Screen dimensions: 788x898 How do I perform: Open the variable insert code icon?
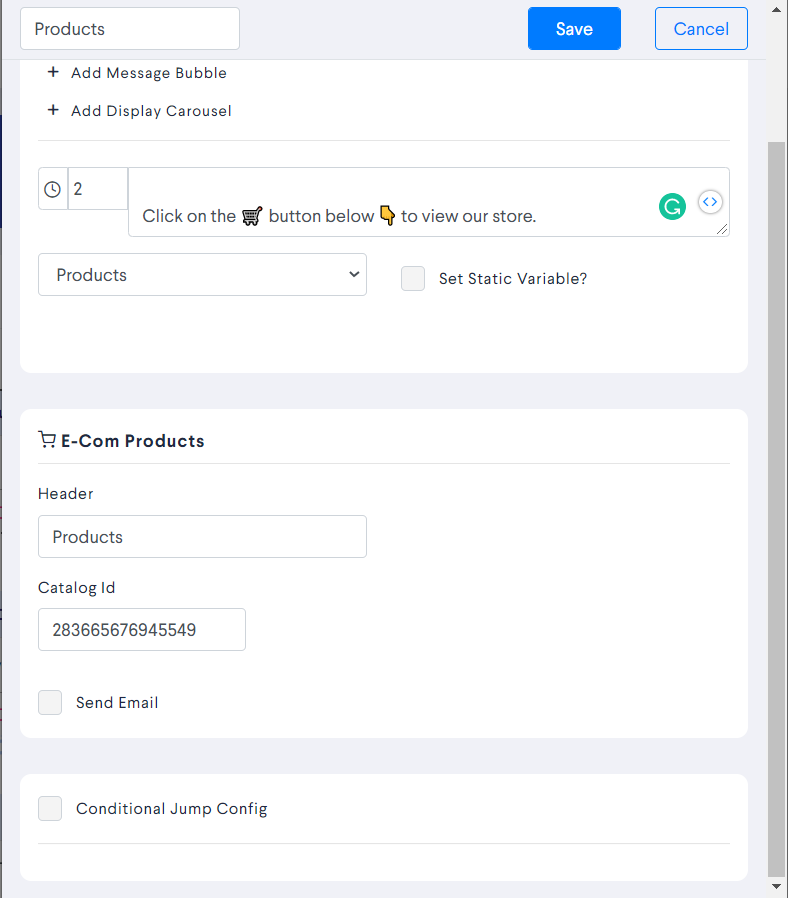click(x=710, y=202)
